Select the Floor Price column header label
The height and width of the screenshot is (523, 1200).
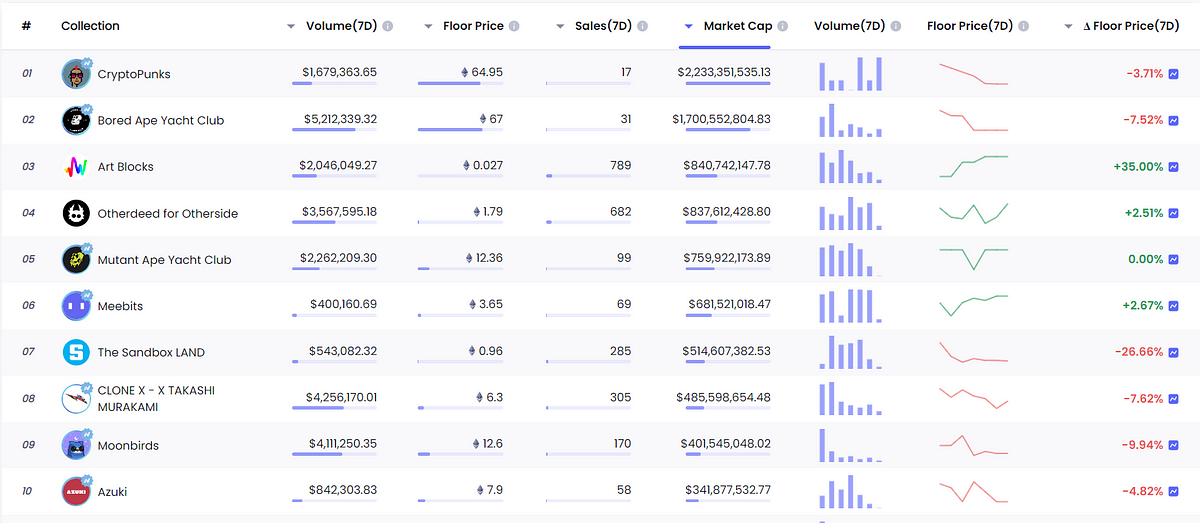[472, 26]
